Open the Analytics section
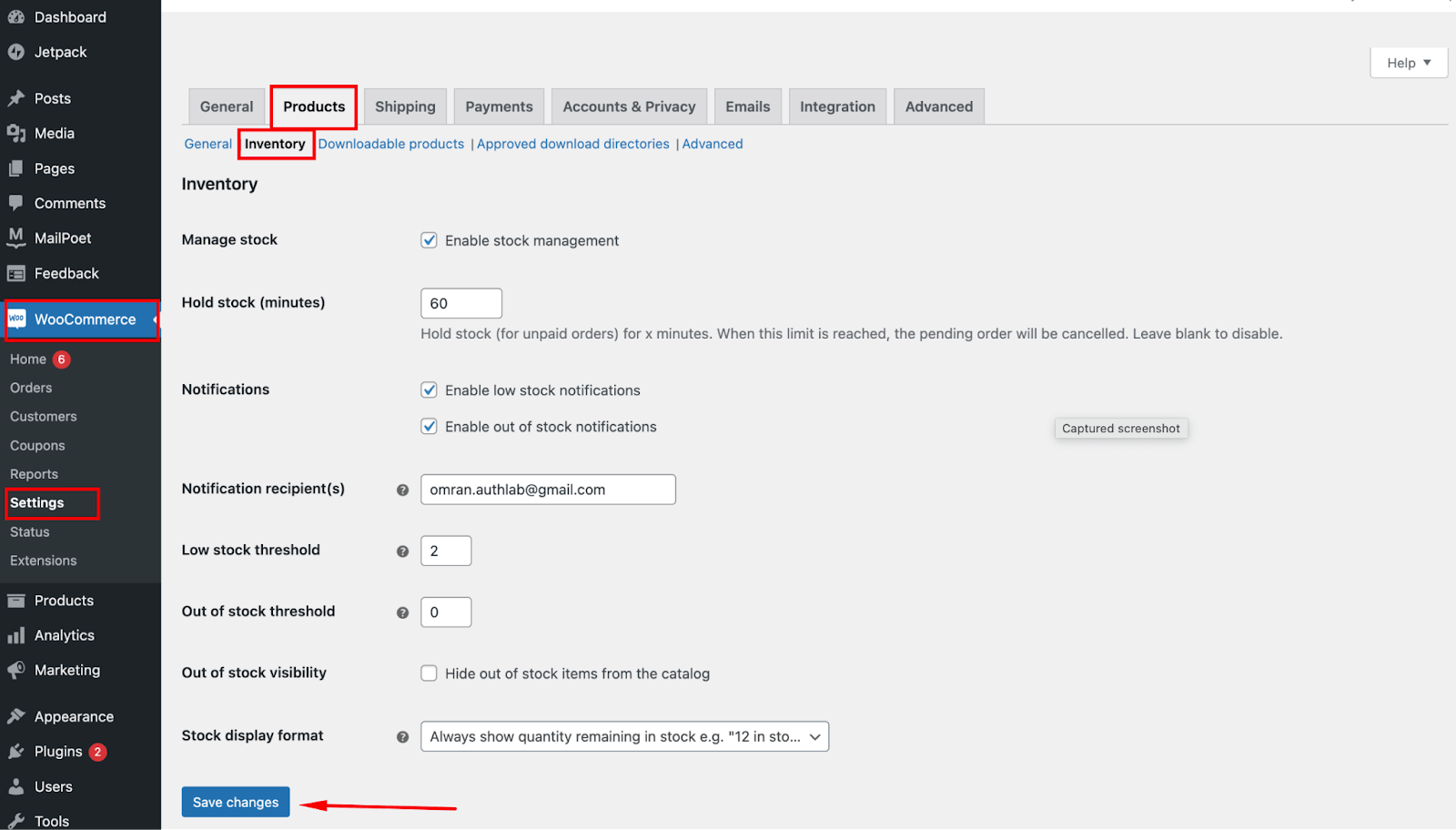 tap(18, 634)
